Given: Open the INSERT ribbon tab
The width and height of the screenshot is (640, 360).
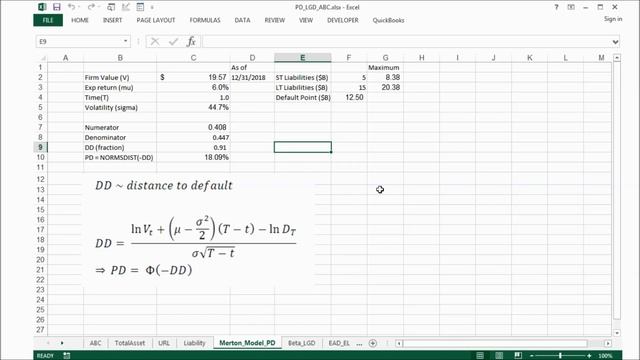Looking at the screenshot, I should click(x=112, y=20).
